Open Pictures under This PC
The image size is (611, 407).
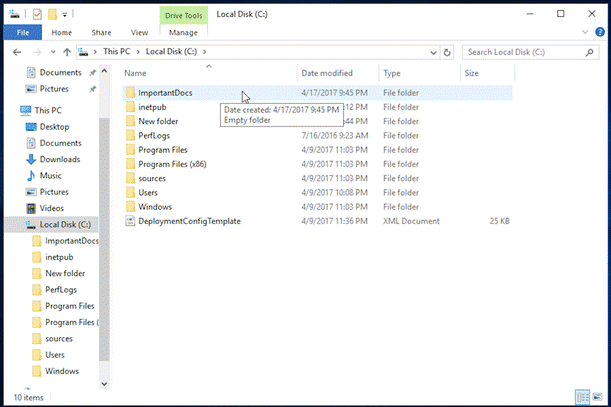54,192
